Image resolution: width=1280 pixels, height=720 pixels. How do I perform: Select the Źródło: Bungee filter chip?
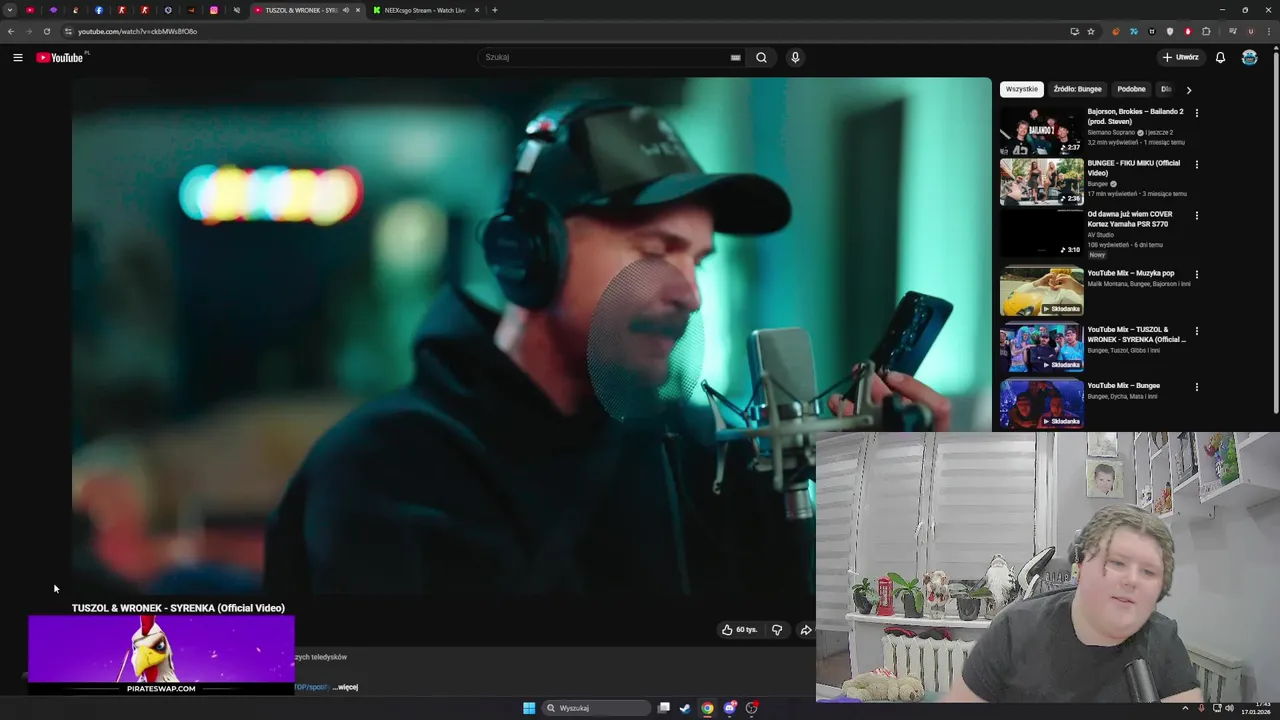point(1077,89)
